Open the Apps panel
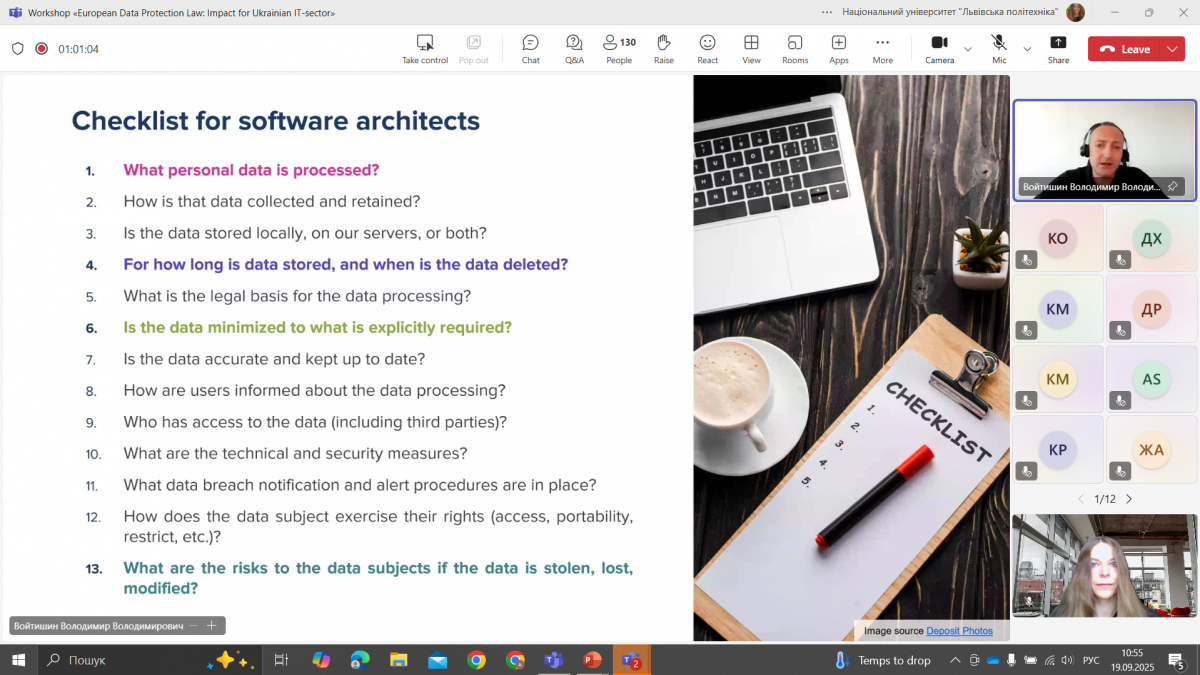 (x=839, y=48)
